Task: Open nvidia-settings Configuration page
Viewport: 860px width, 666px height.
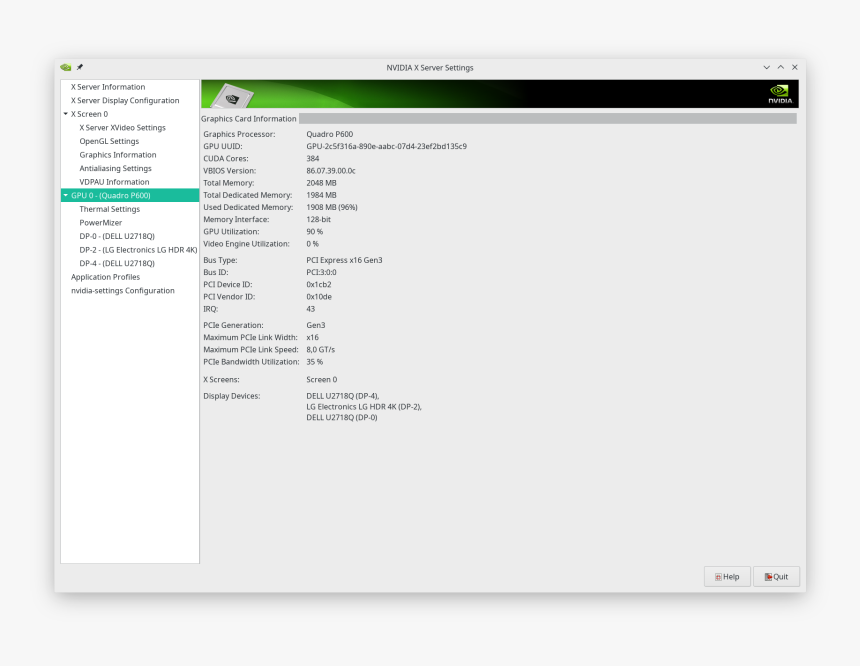Action: point(123,291)
